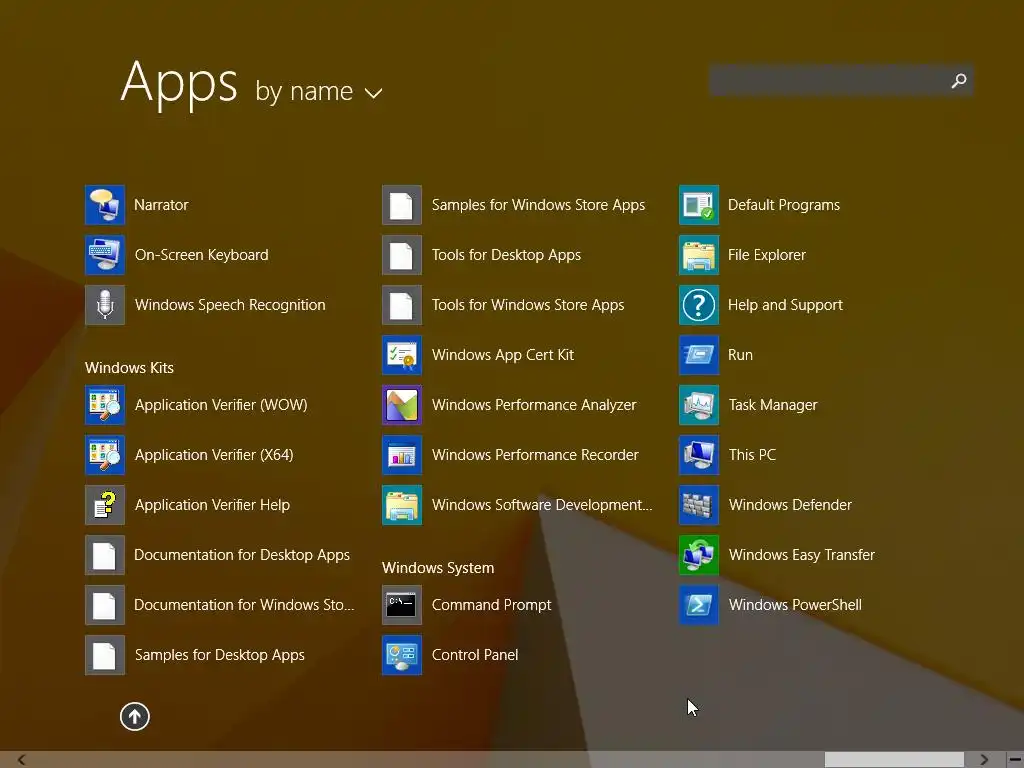Image resolution: width=1024 pixels, height=768 pixels.
Task: Click the 'Windows Performance Analyzer' label
Action: coord(534,405)
